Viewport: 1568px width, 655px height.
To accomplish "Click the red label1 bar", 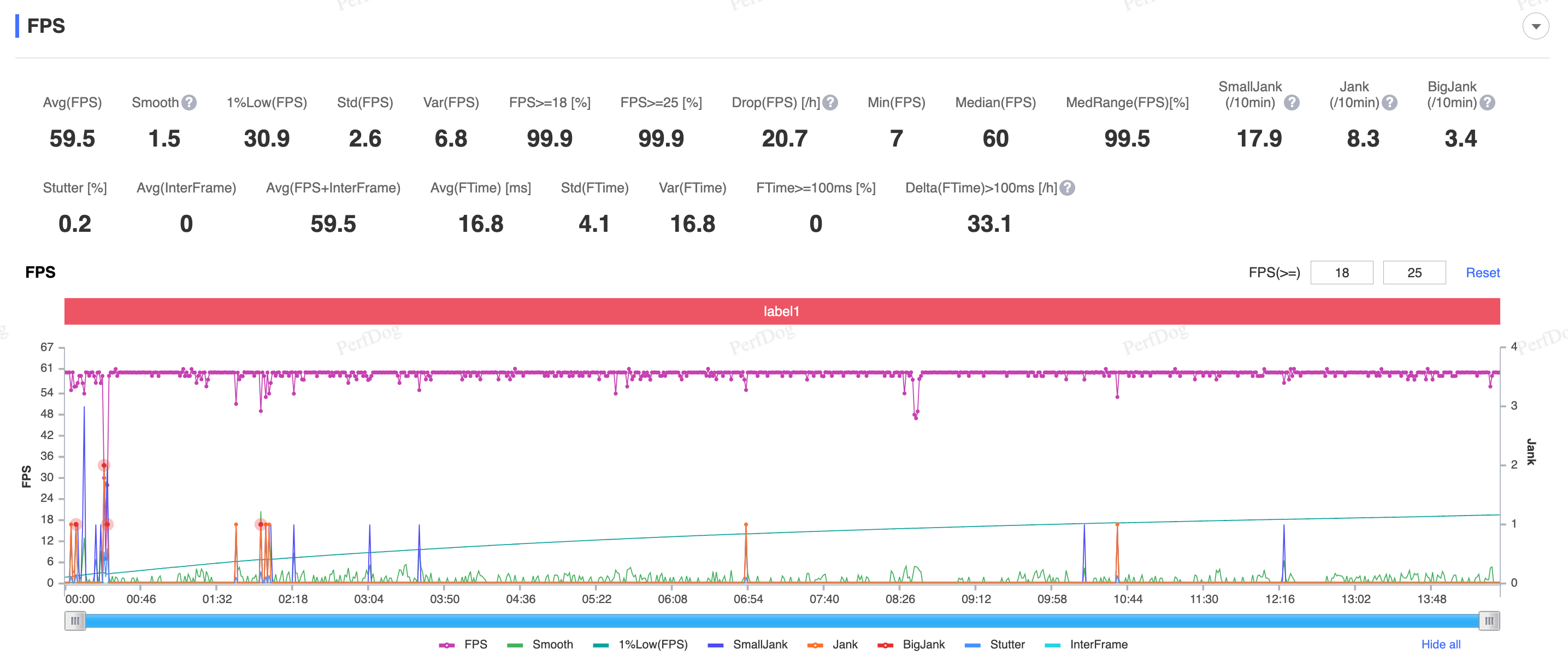I will pos(782,311).
